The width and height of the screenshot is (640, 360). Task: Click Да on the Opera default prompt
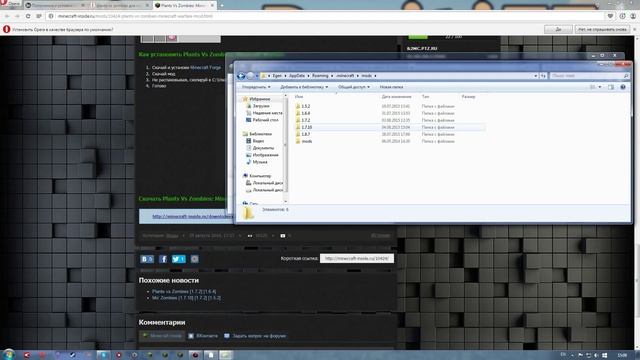558,29
